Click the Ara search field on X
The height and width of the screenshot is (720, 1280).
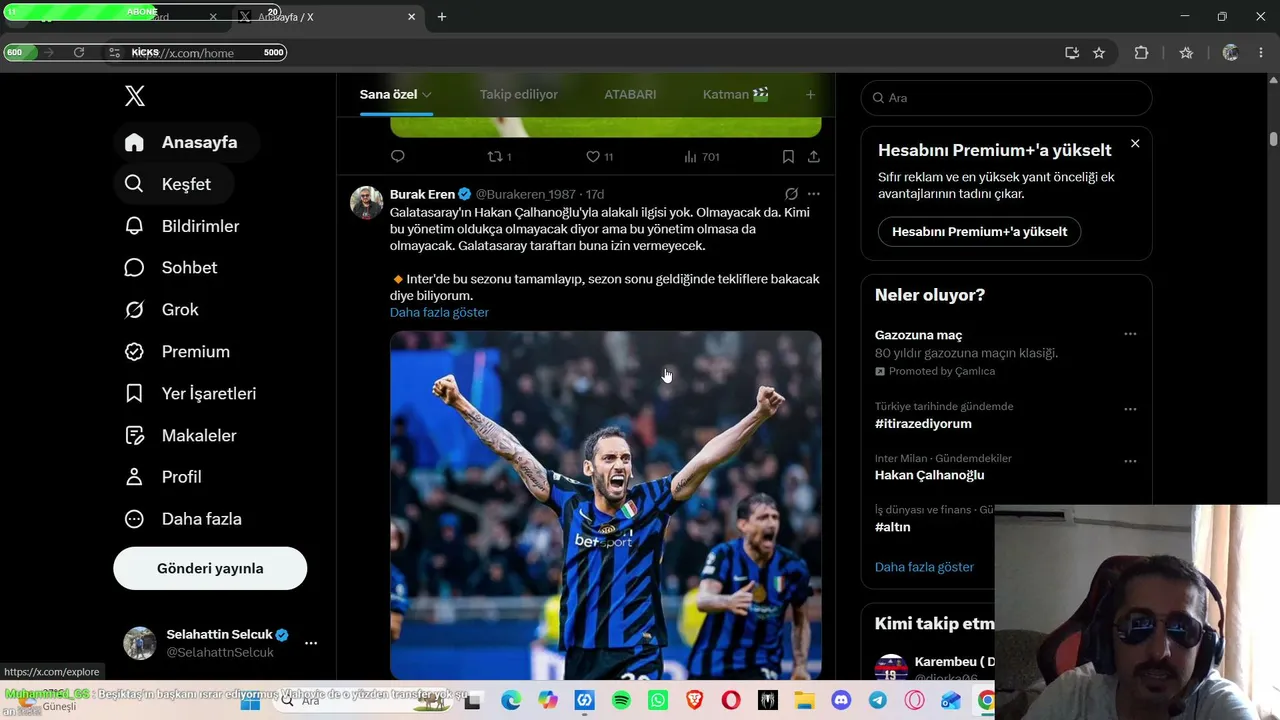pos(1006,98)
